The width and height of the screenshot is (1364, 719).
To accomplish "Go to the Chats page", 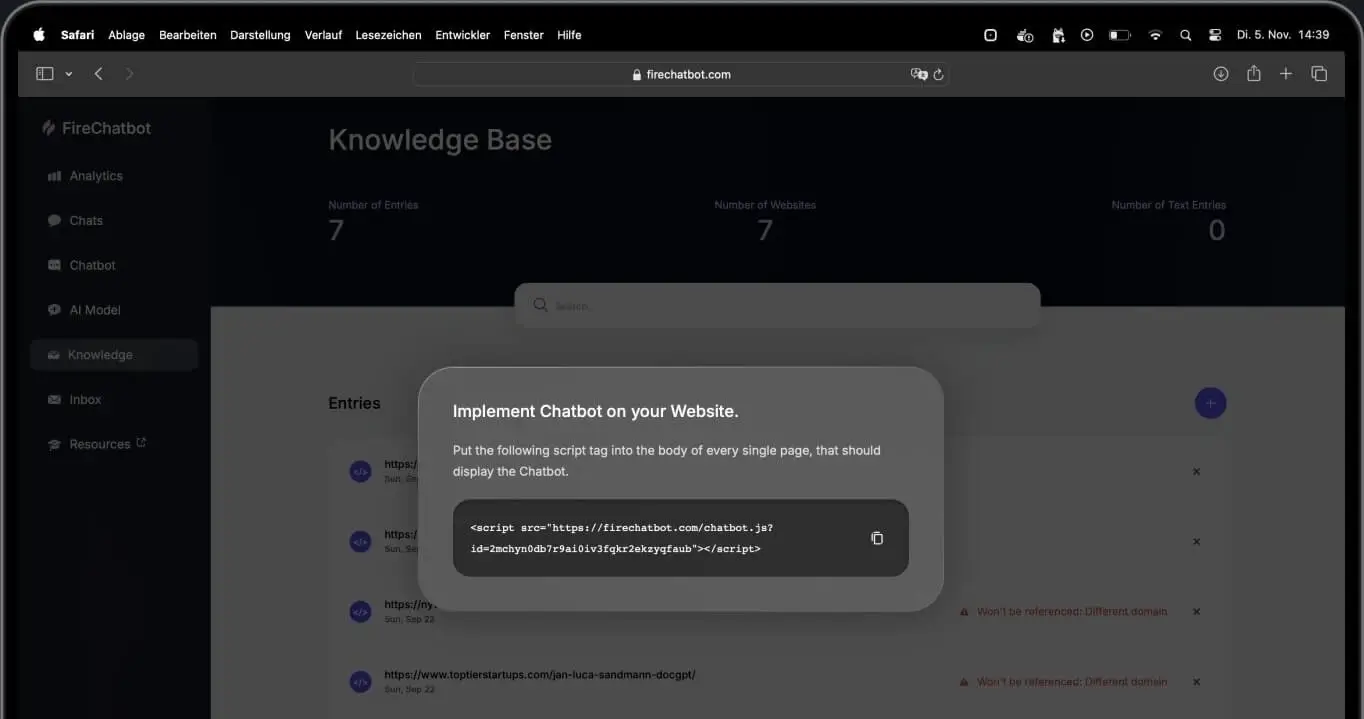I will click(x=75, y=221).
